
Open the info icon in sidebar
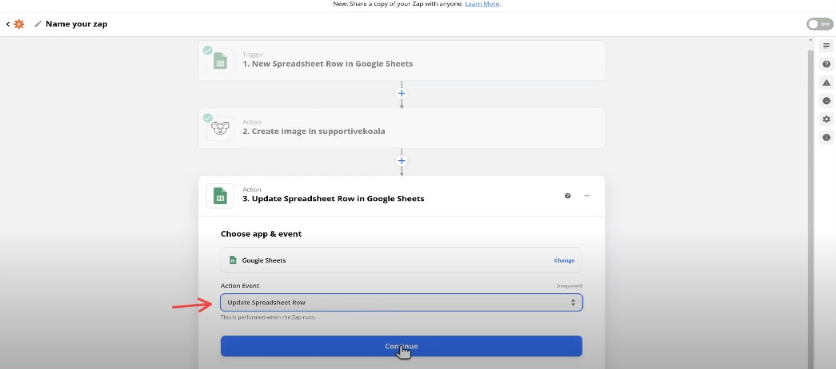point(826,138)
